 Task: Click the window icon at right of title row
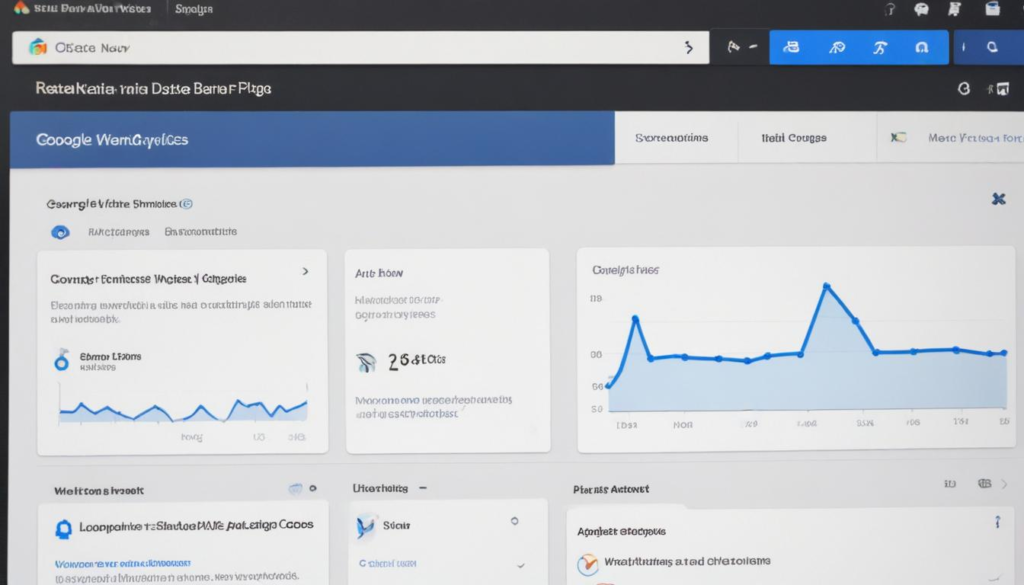1002,89
